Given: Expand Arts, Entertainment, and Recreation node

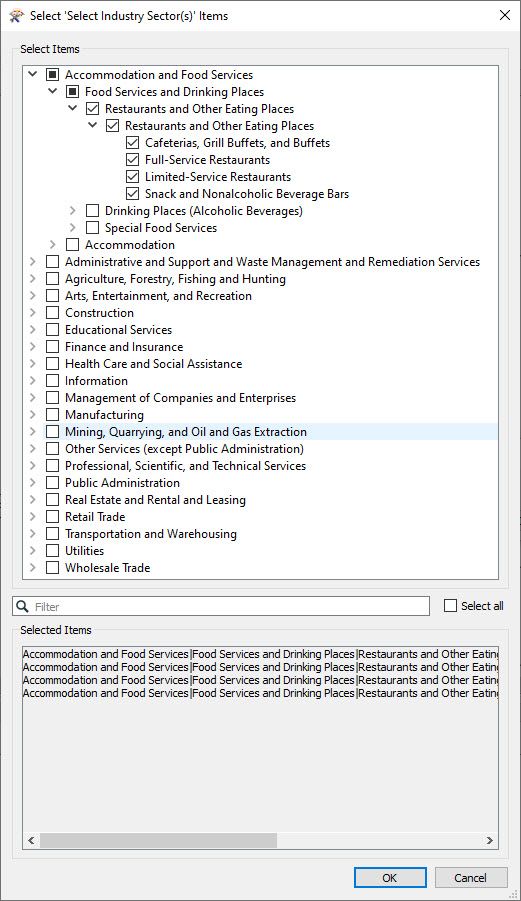Looking at the screenshot, I should tap(33, 295).
